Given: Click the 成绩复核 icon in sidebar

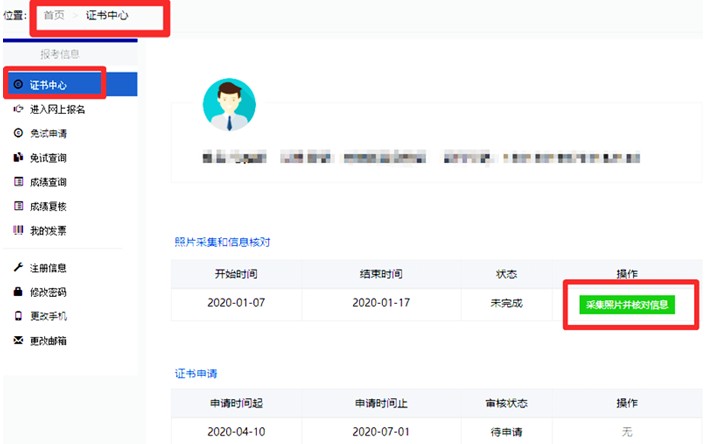Looking at the screenshot, I should point(18,206).
